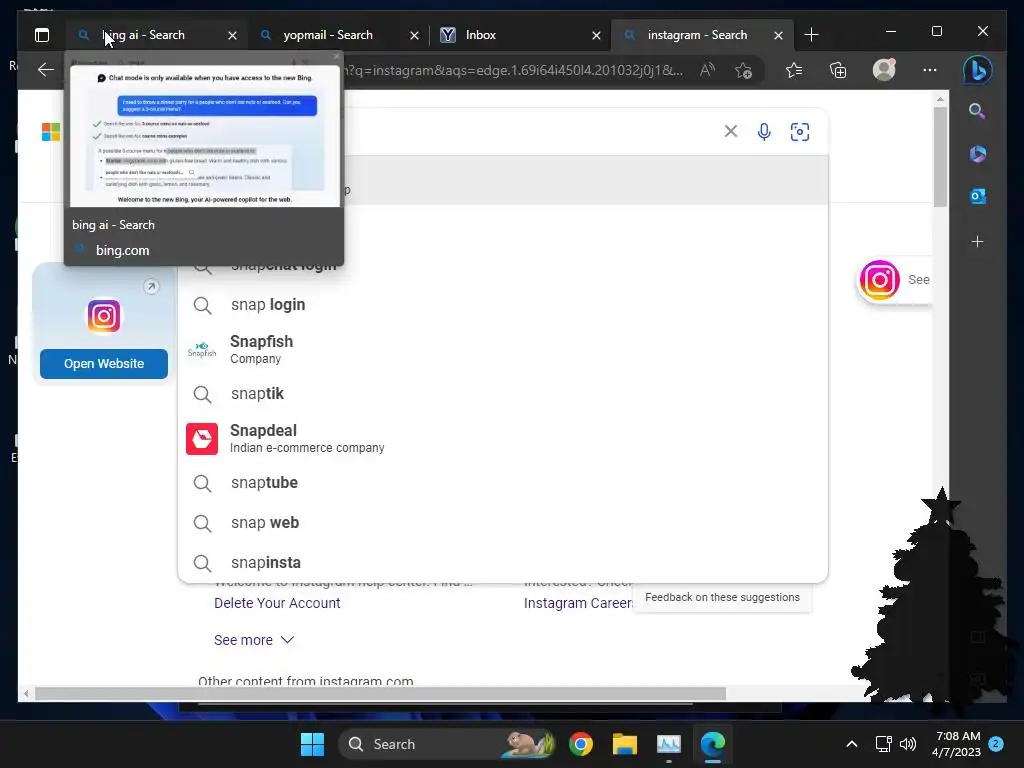
Task: Pick the Snapdeal suggestion
Action: pyautogui.click(x=503, y=438)
